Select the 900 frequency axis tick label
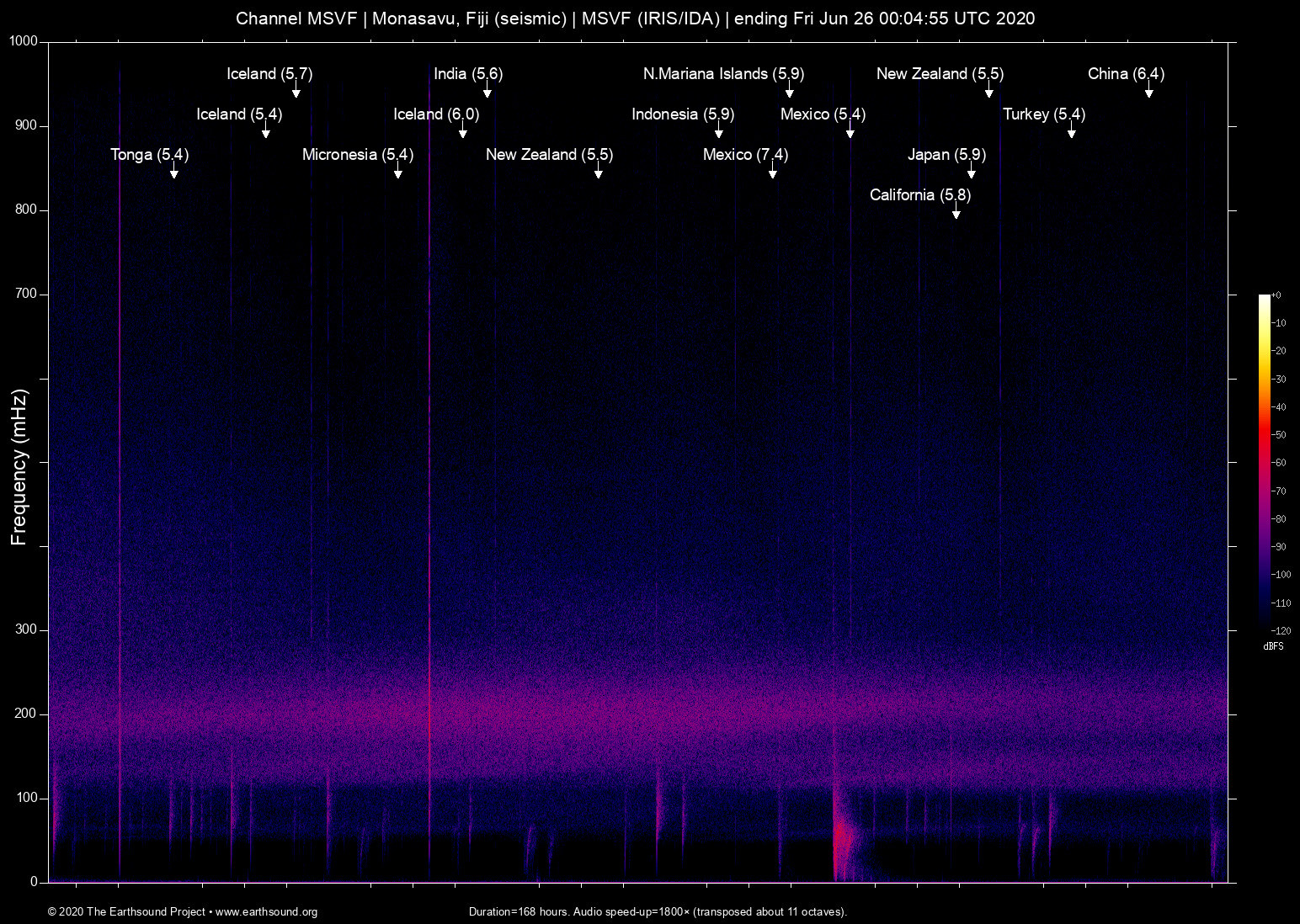The height and width of the screenshot is (924, 1300). coord(27,125)
